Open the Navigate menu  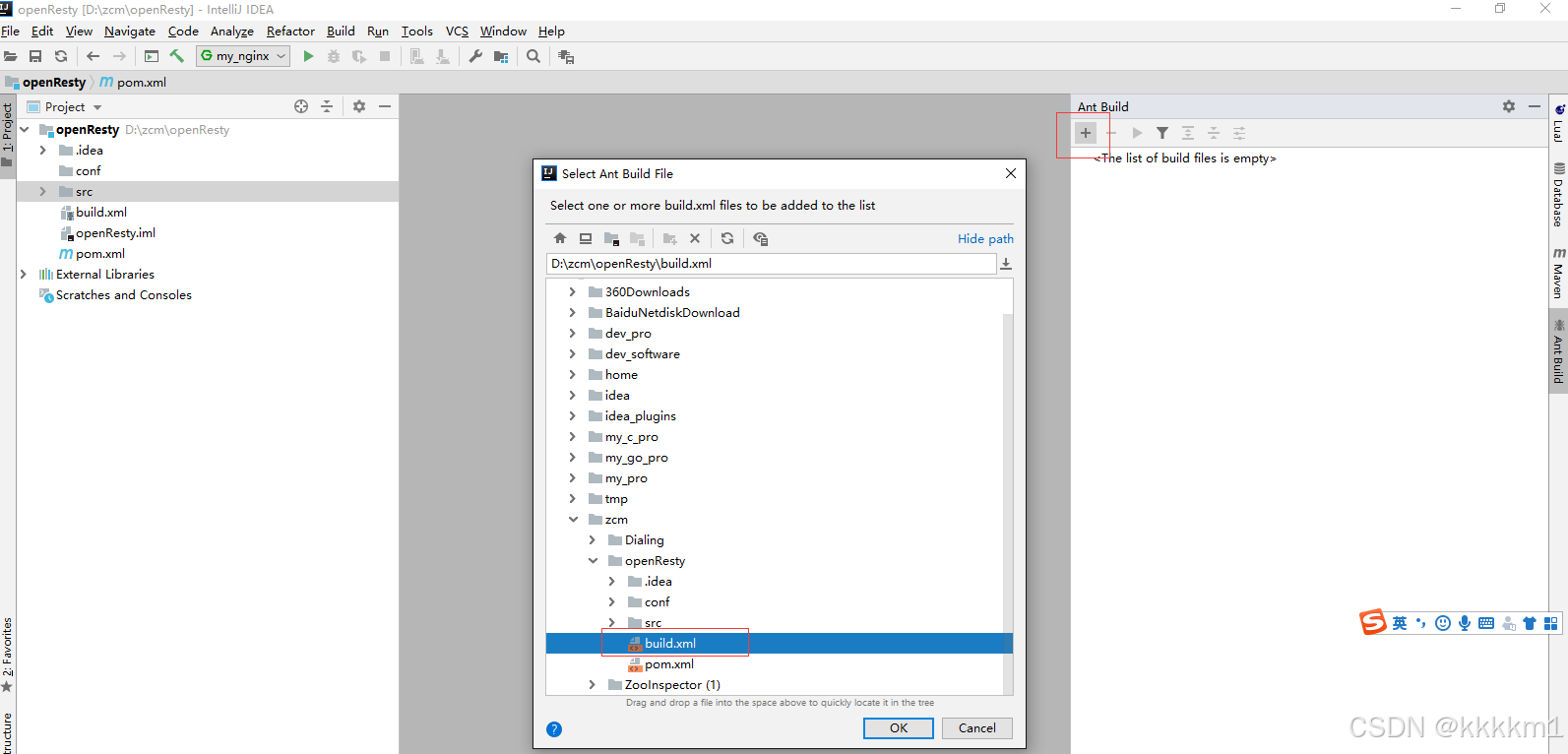pyautogui.click(x=130, y=31)
